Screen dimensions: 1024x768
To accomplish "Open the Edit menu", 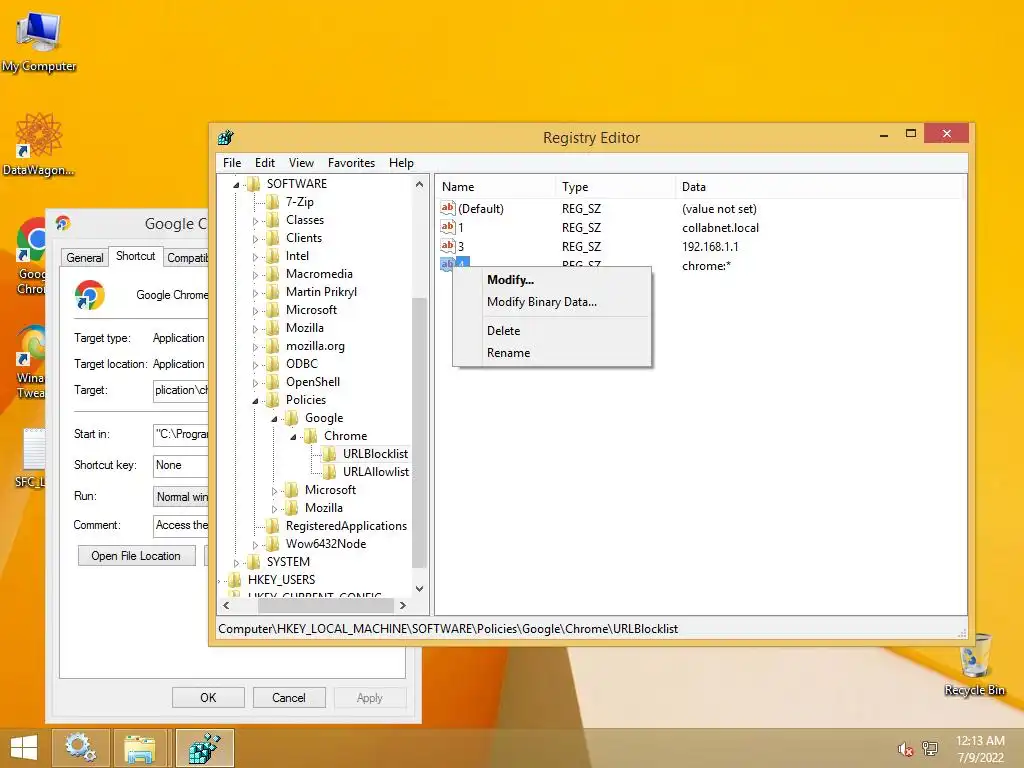I will (x=264, y=163).
